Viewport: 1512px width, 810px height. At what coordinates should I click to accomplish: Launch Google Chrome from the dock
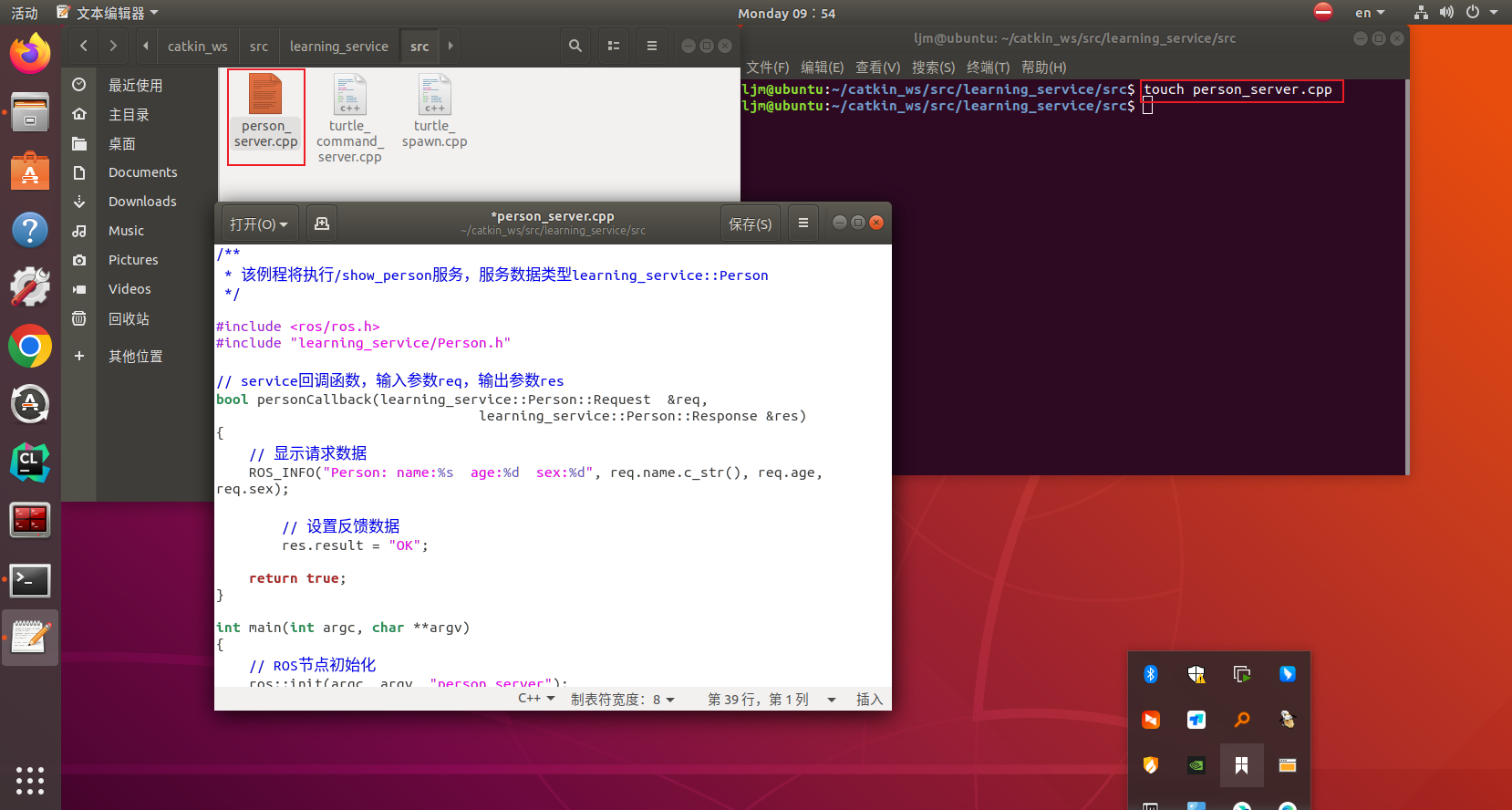30,347
